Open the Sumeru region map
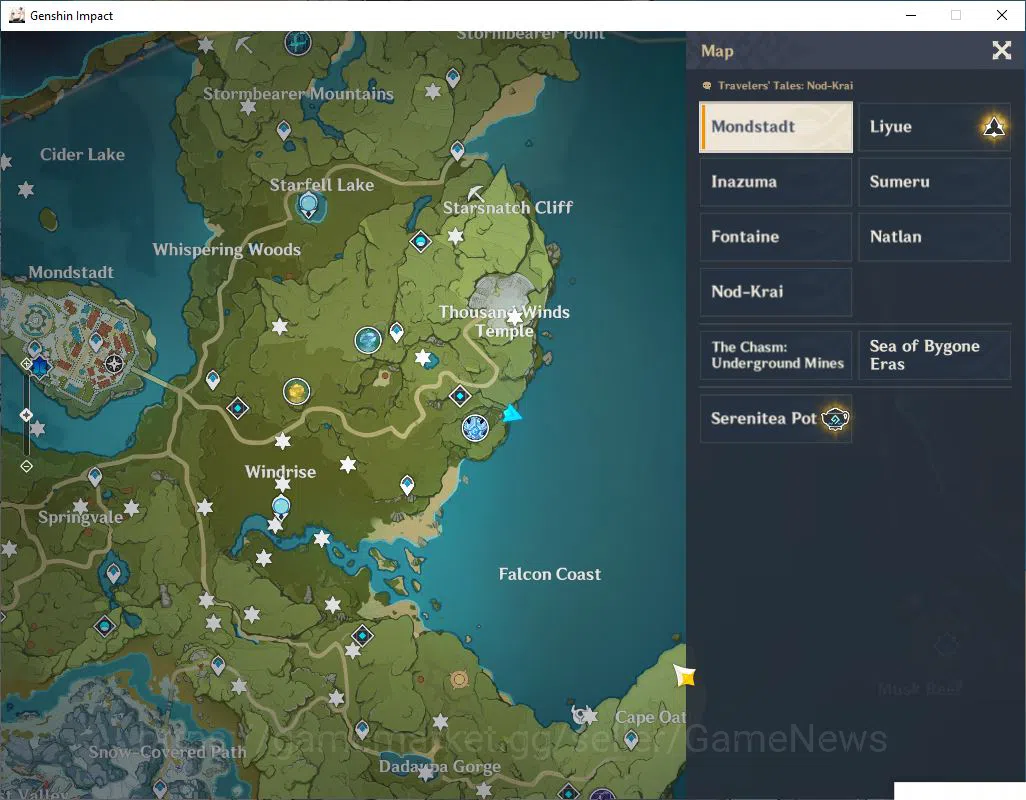The image size is (1026, 800). 934,182
